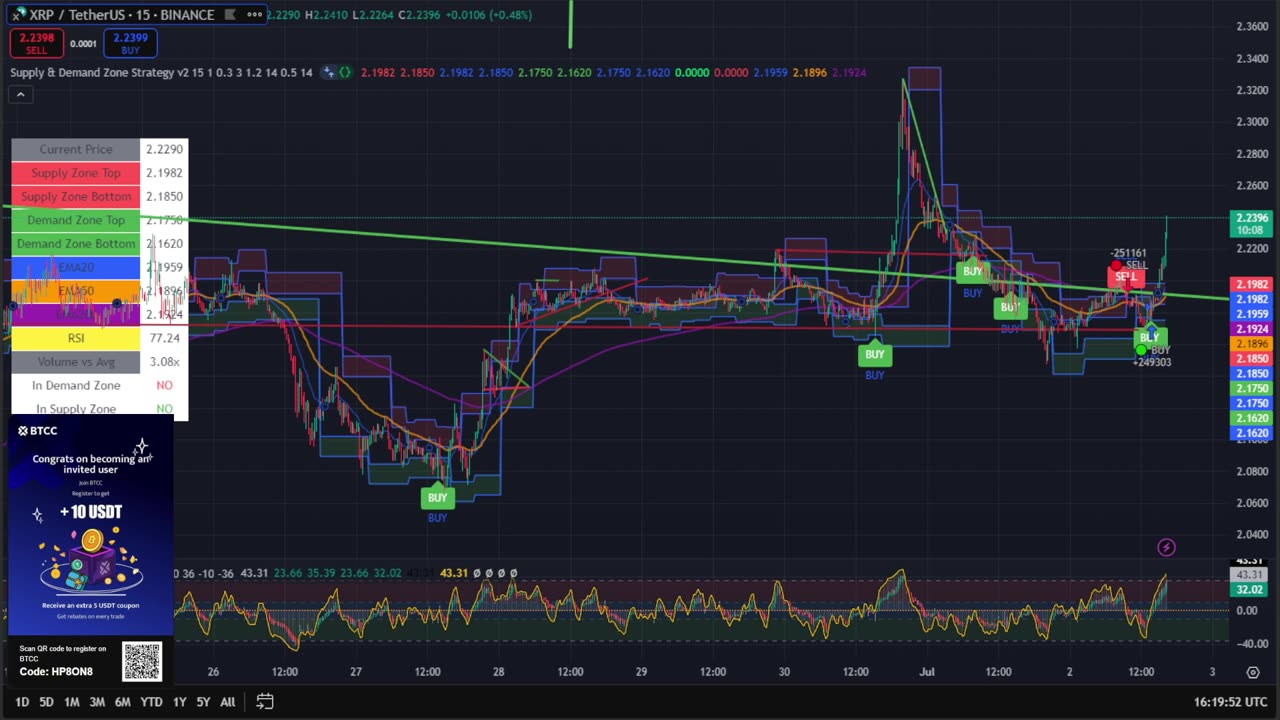This screenshot has width=1280, height=720.
Task: Click the yellow 43.31 oscillator legend value
Action: pyautogui.click(x=453, y=573)
